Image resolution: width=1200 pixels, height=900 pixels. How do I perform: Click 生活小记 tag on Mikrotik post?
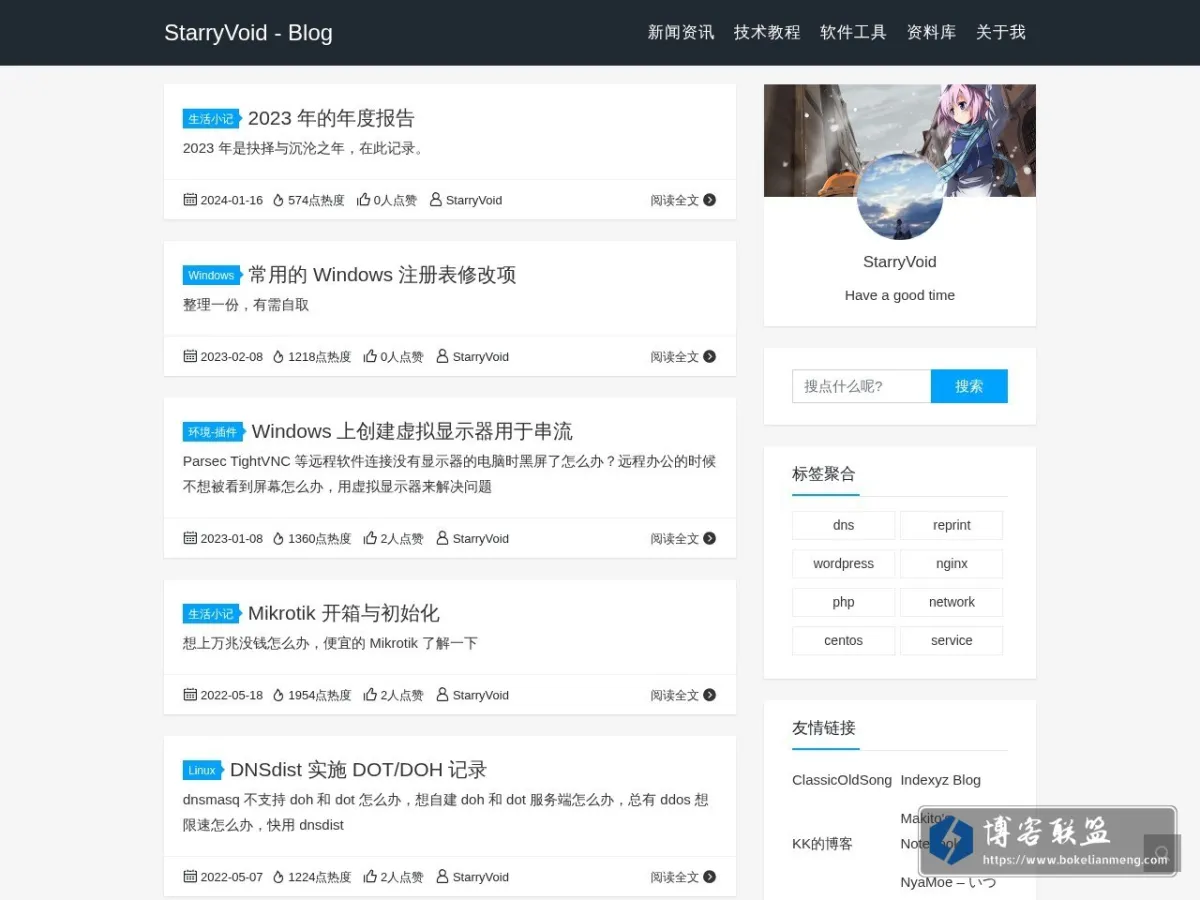click(x=211, y=614)
